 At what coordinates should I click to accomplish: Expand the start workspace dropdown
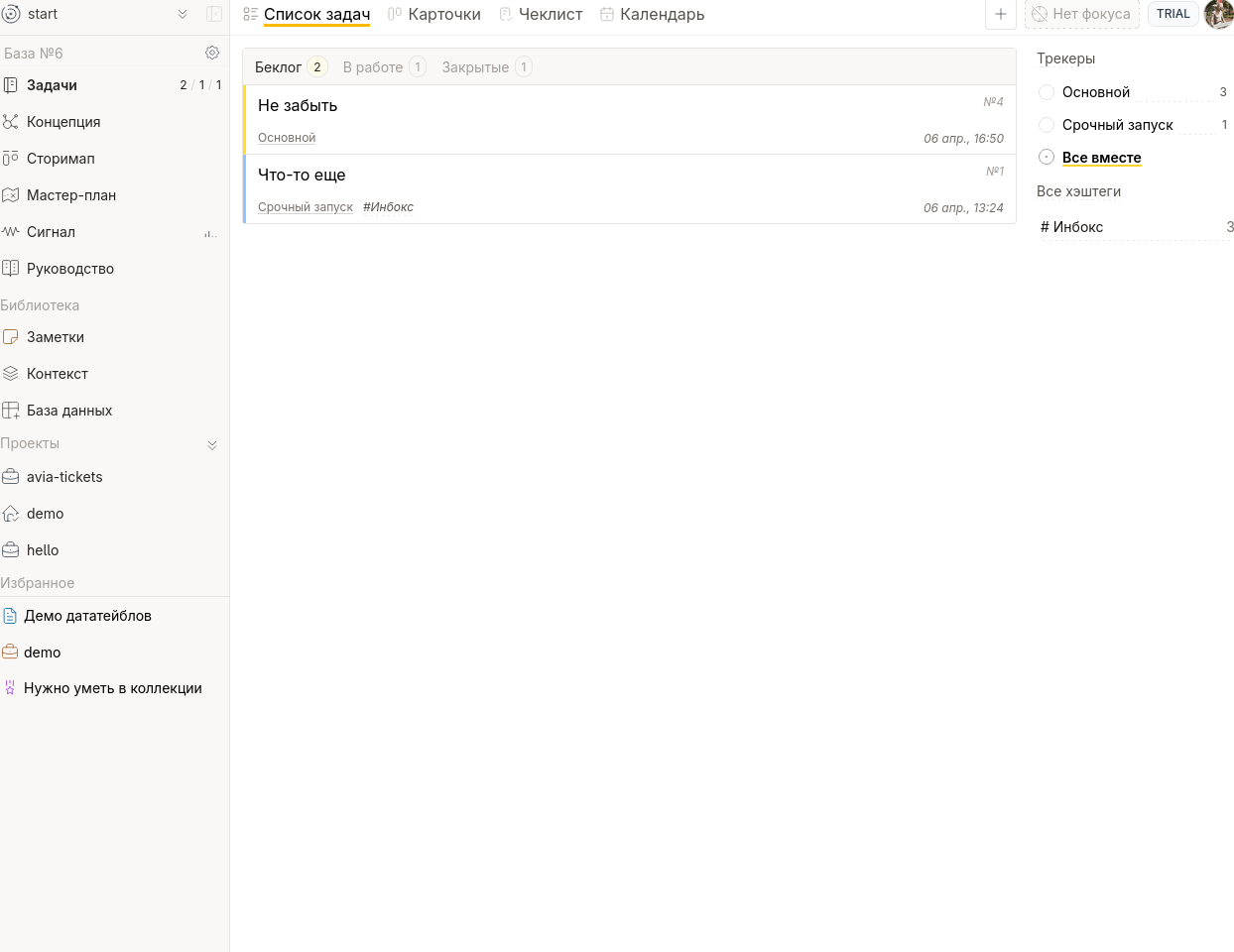point(183,14)
